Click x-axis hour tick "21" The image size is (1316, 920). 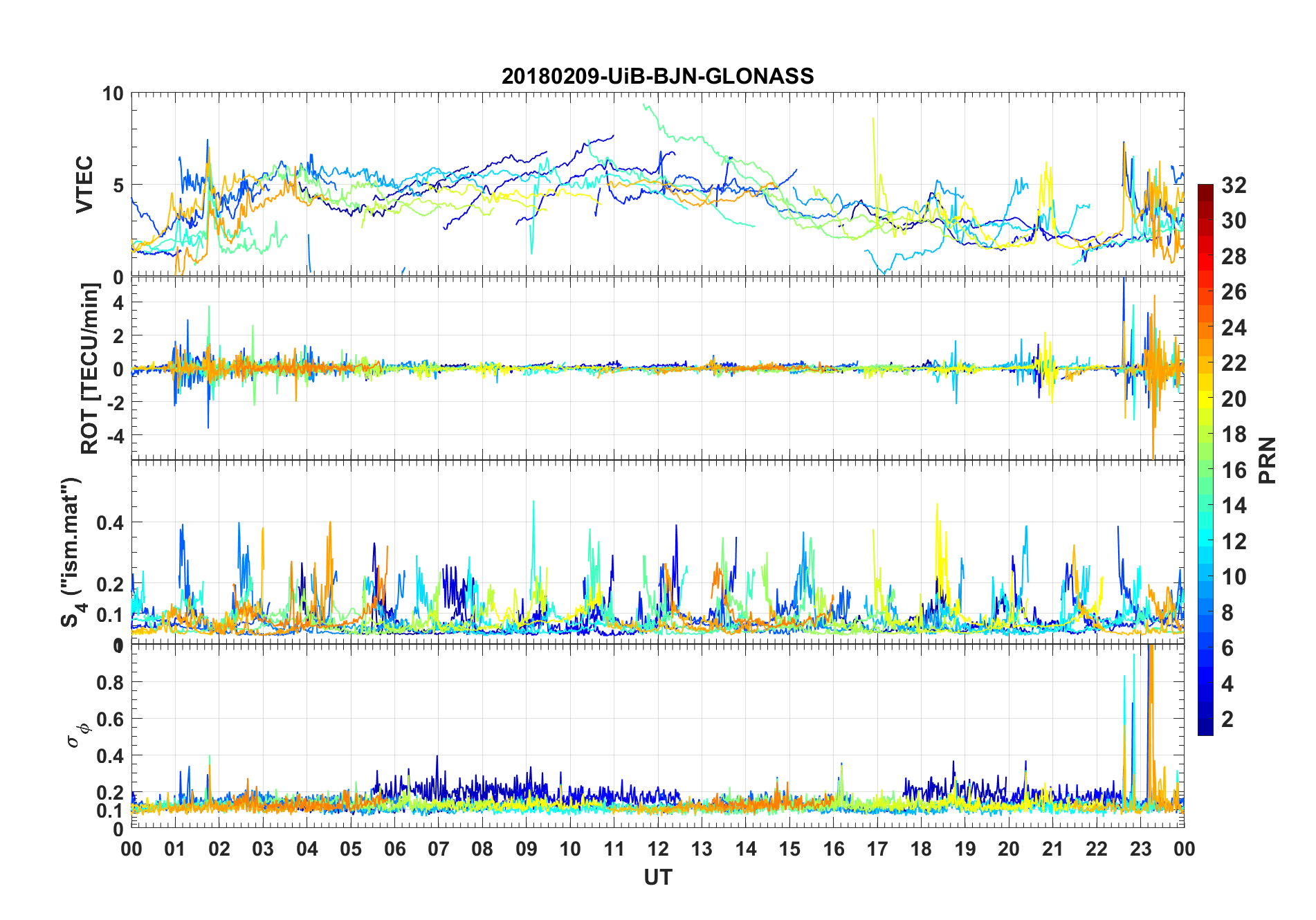(x=1052, y=849)
